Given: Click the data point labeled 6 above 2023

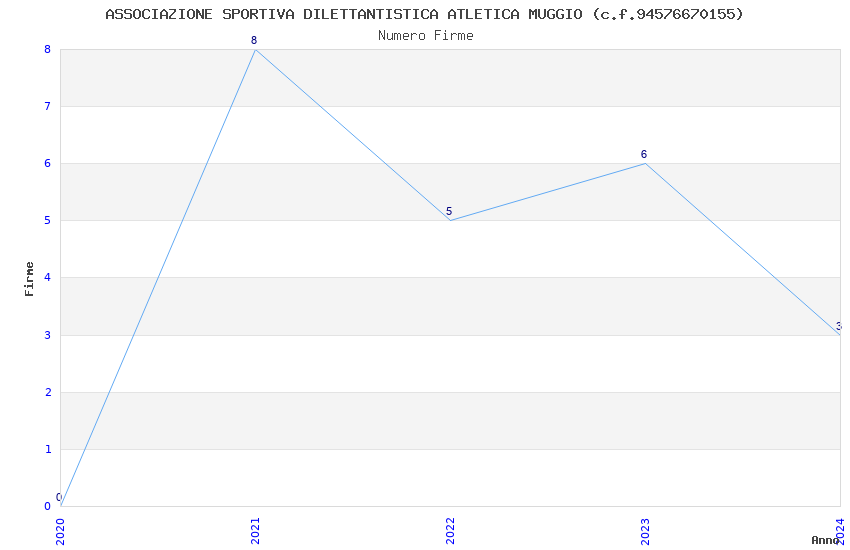Looking at the screenshot, I should (x=645, y=163).
